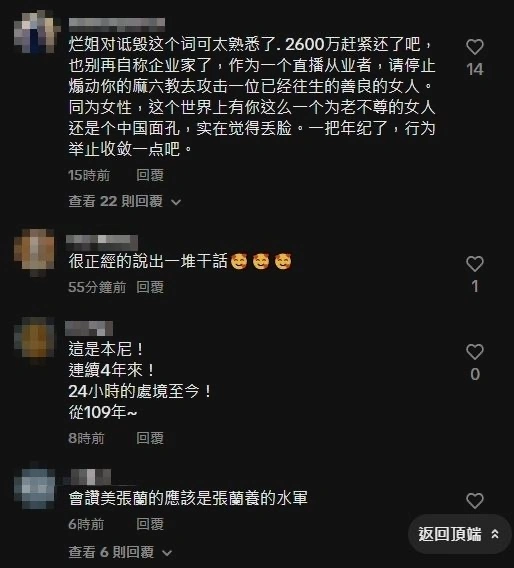Like the comment about 張蘭 water army

coord(475,501)
